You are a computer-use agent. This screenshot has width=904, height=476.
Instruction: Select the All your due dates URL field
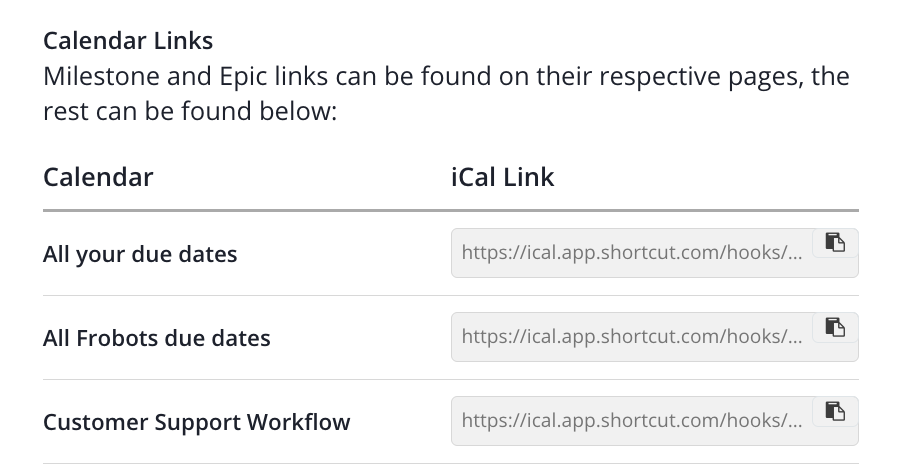coord(632,252)
